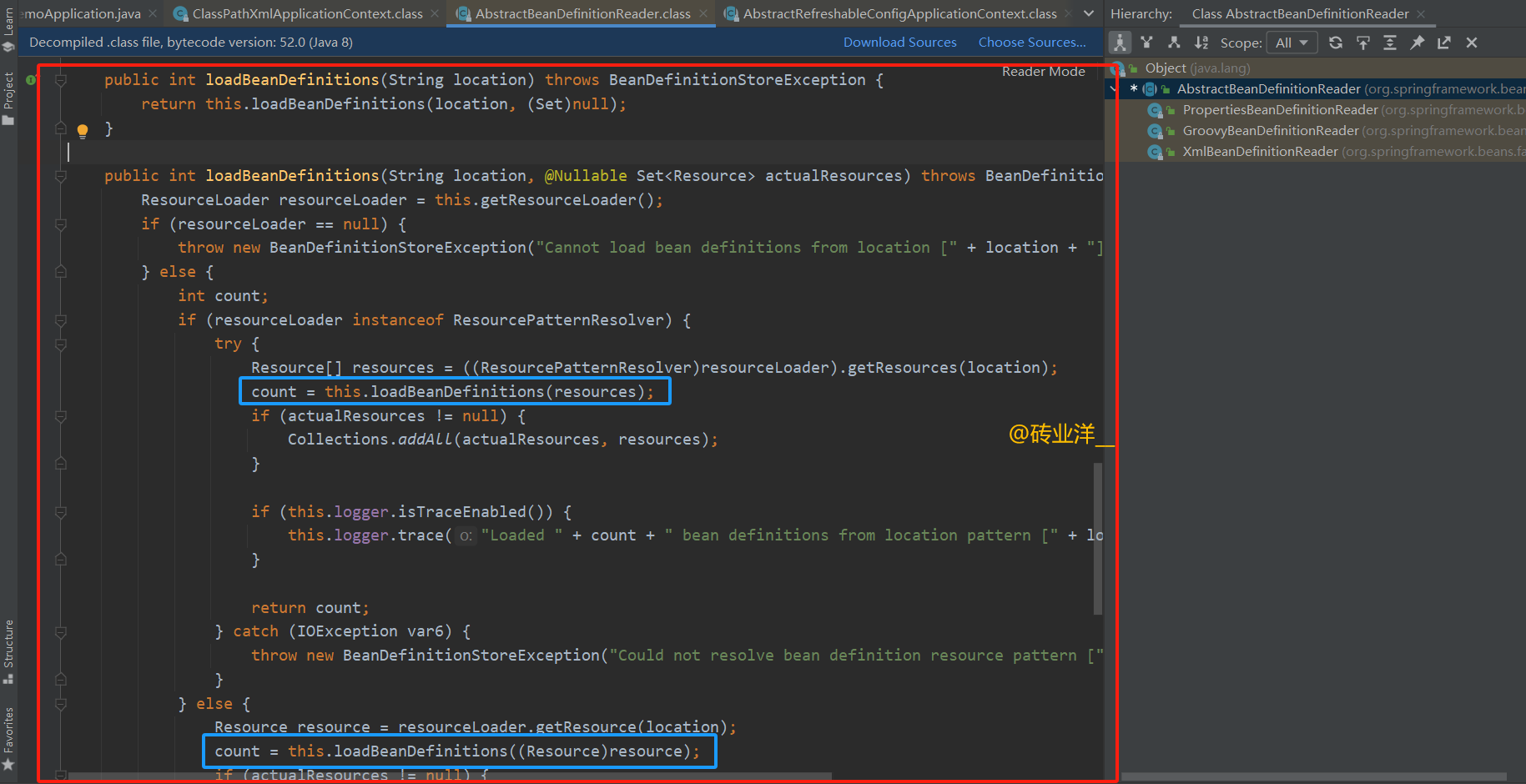Close the hierarchy panel with X icon
The width and height of the screenshot is (1526, 784).
click(1472, 43)
